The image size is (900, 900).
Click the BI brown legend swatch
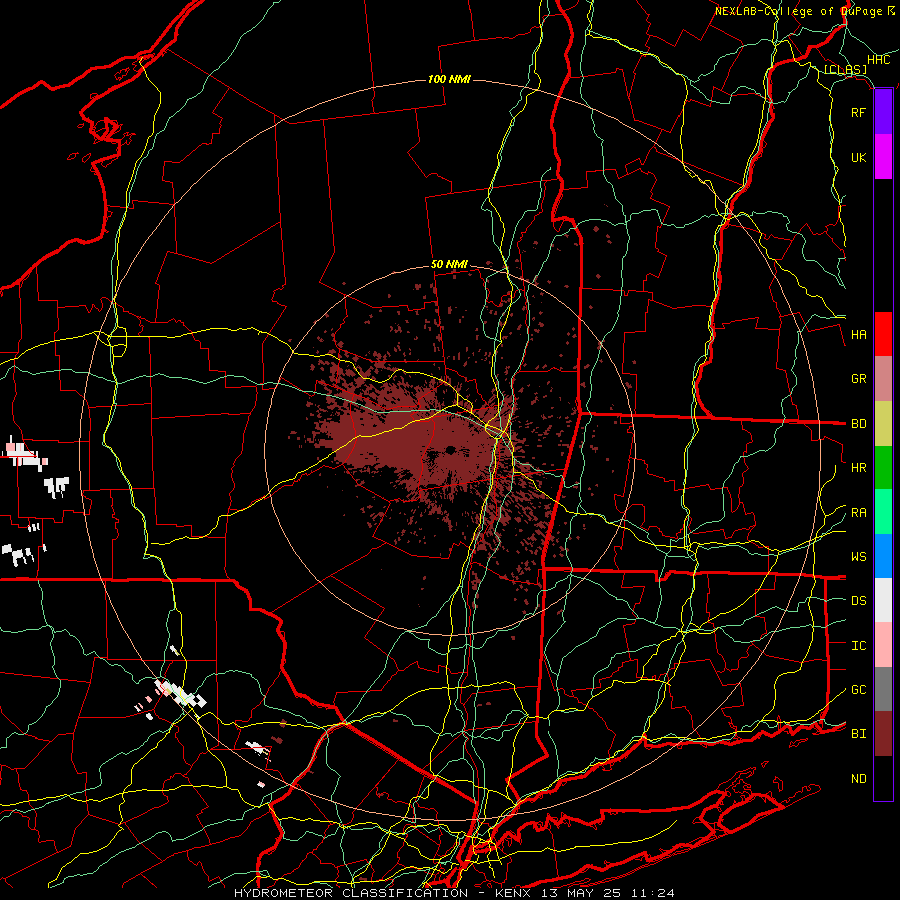(883, 734)
